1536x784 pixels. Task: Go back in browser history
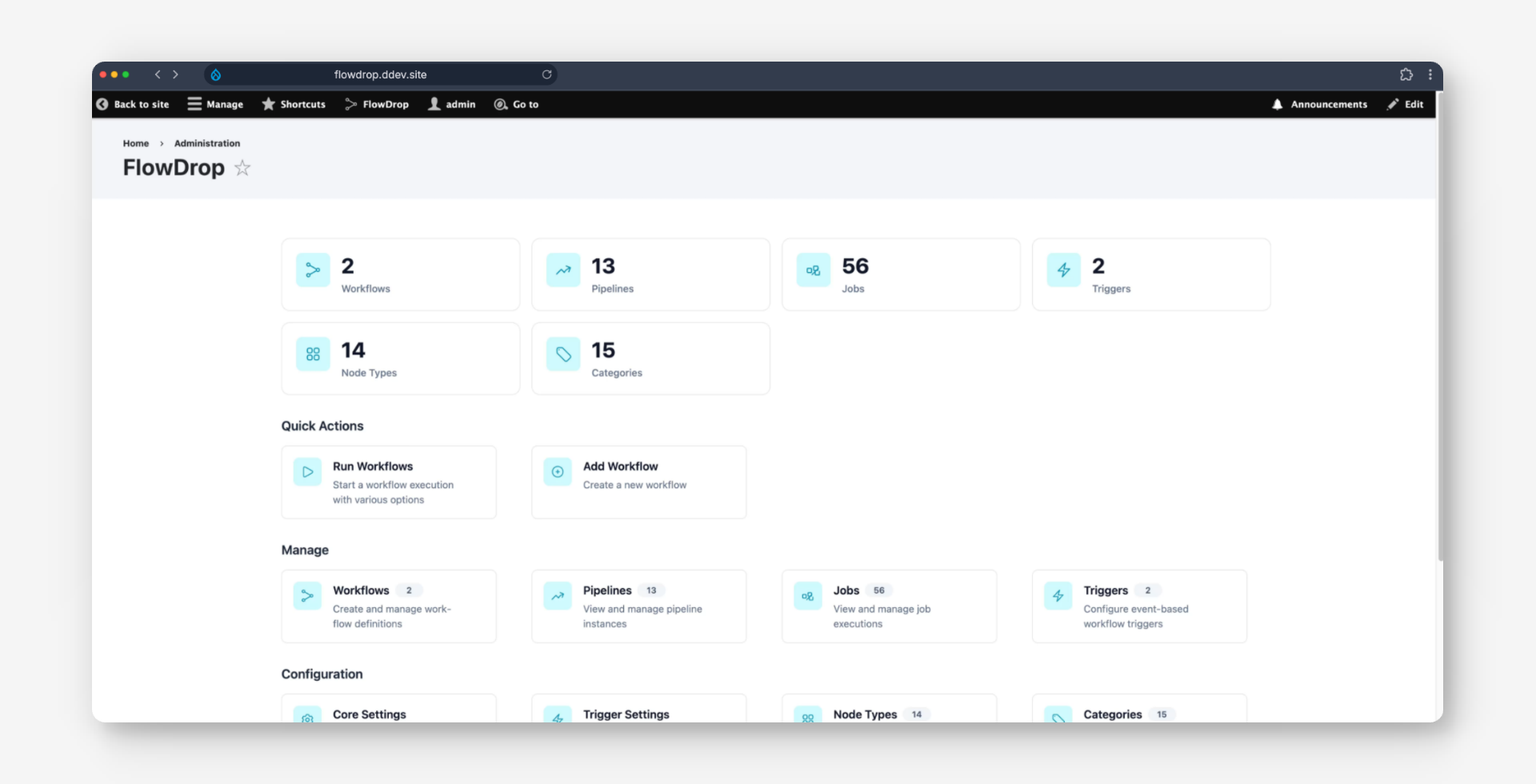tap(158, 74)
